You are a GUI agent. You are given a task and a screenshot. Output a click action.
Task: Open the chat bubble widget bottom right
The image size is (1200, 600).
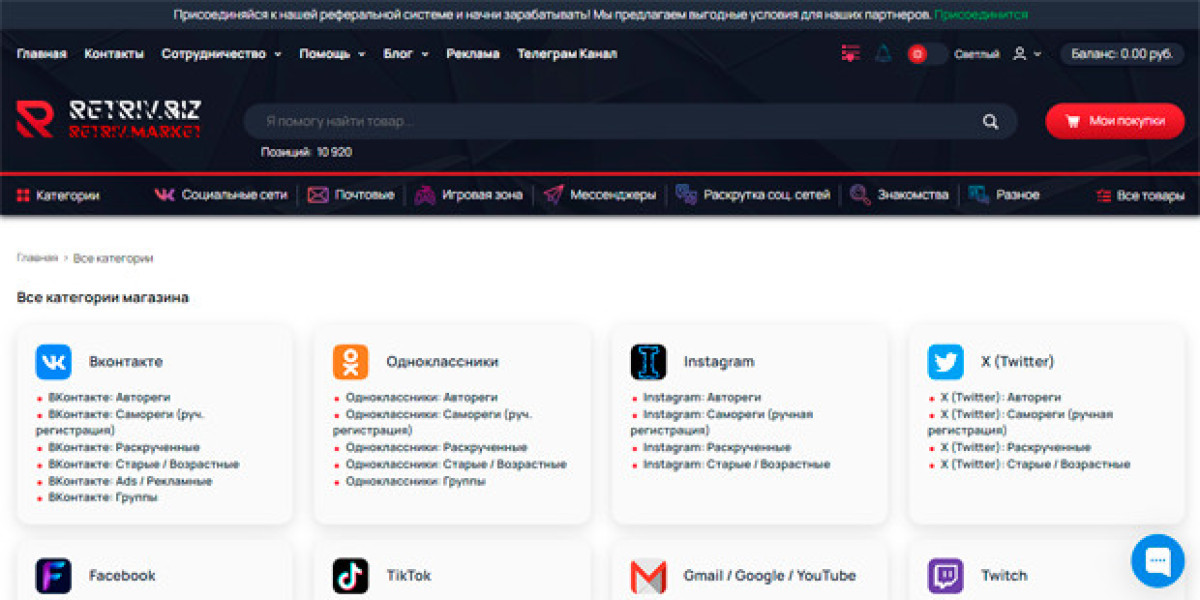tap(1157, 561)
